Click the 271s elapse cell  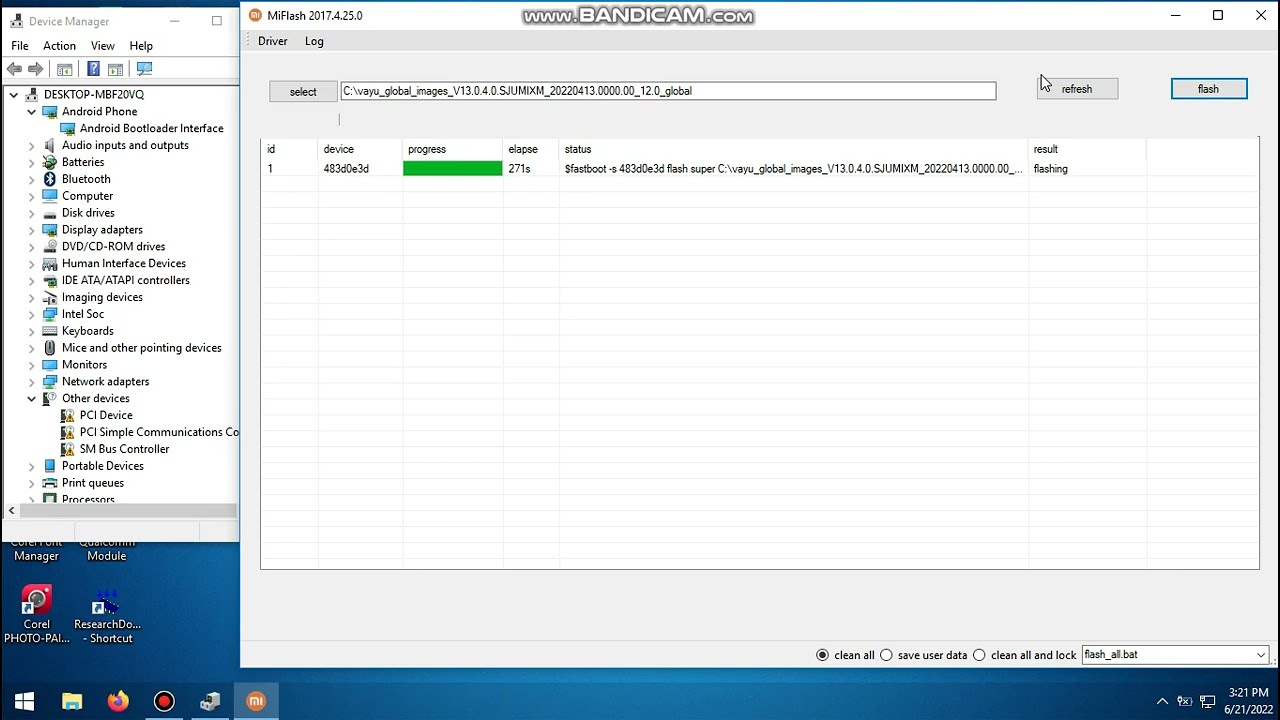[x=519, y=169]
